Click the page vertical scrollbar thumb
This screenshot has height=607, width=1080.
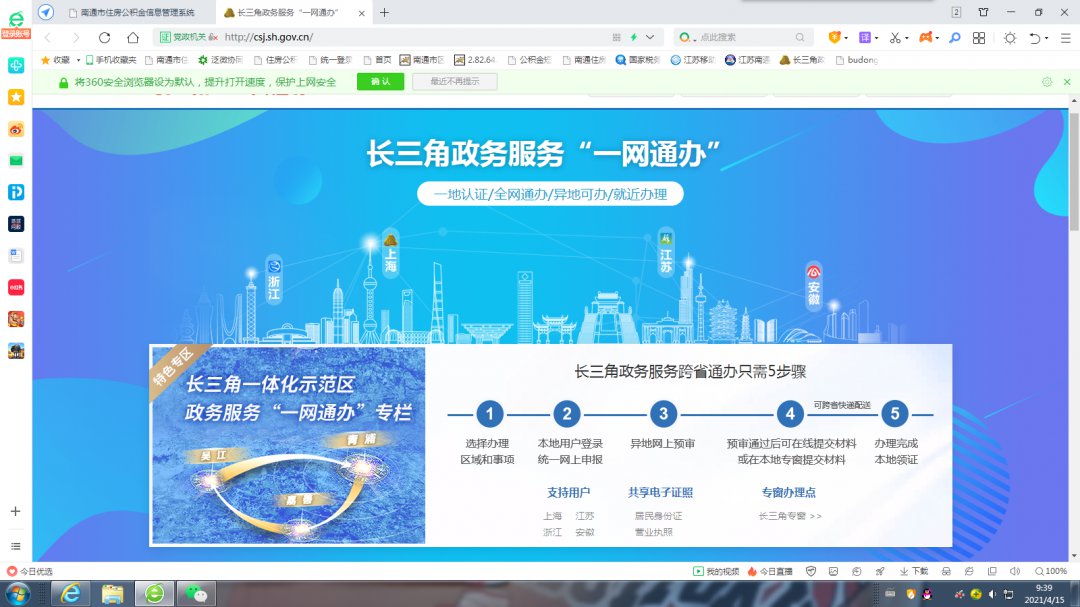coord(1074,172)
